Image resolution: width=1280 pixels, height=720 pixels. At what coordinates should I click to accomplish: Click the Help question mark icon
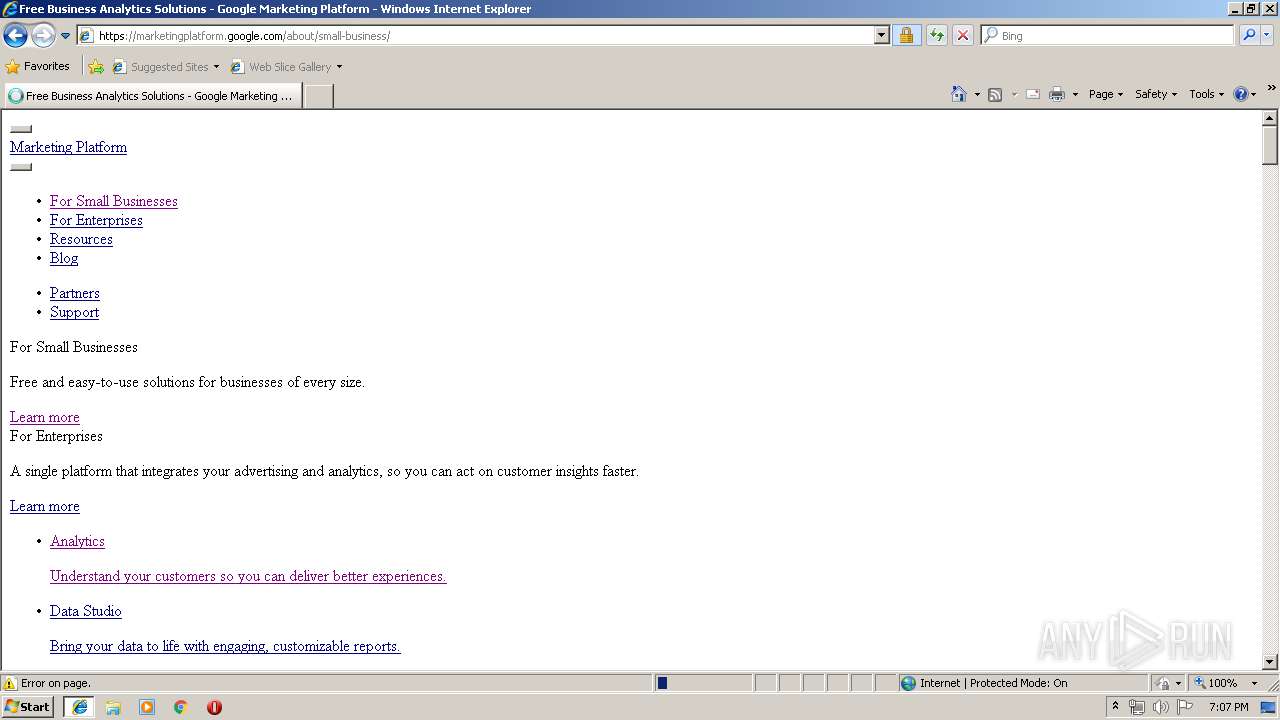1241,94
